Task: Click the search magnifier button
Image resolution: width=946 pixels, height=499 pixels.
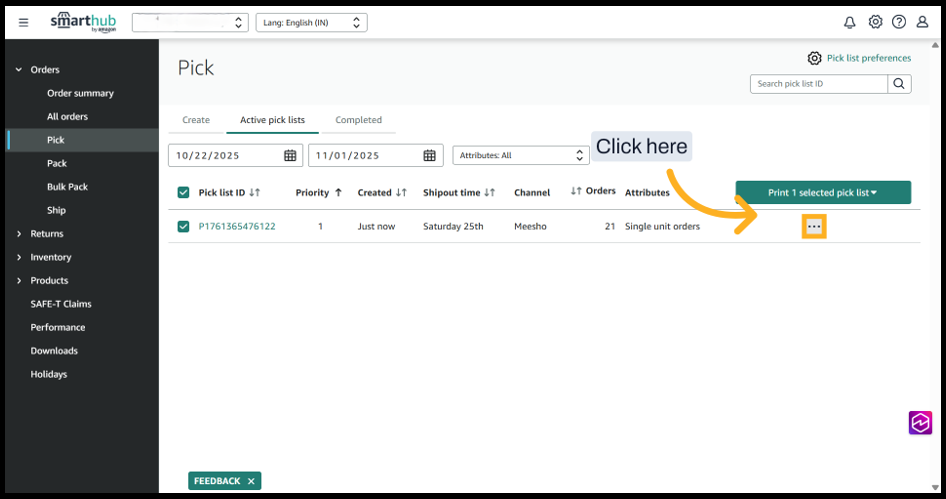Action: (899, 84)
